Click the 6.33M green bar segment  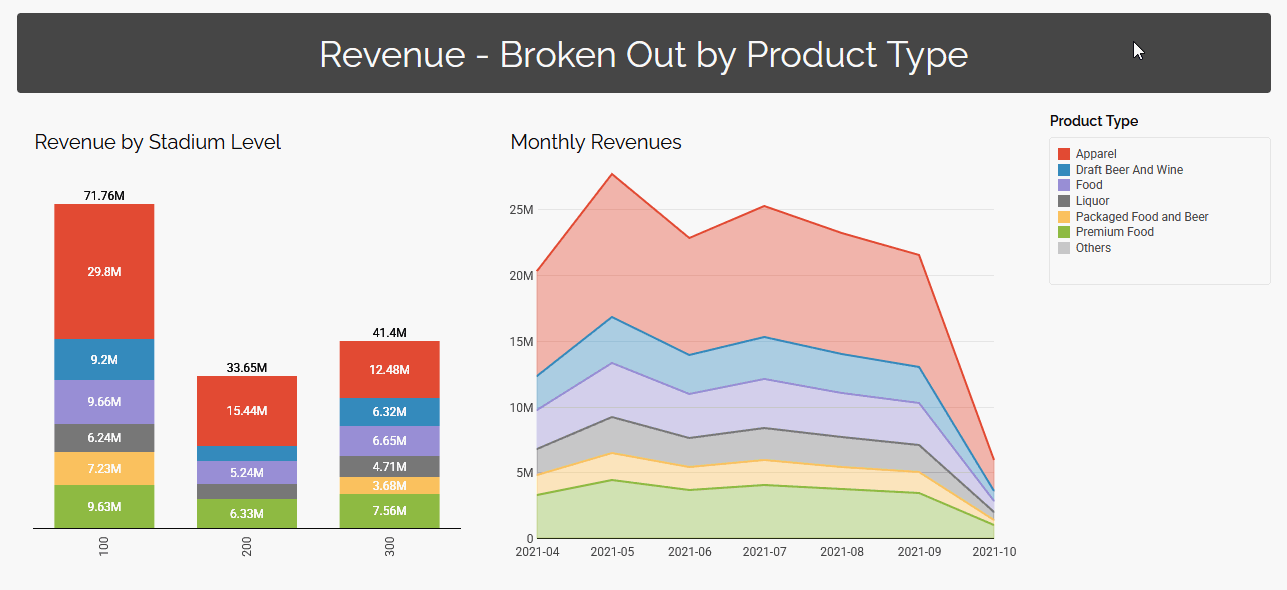point(247,513)
